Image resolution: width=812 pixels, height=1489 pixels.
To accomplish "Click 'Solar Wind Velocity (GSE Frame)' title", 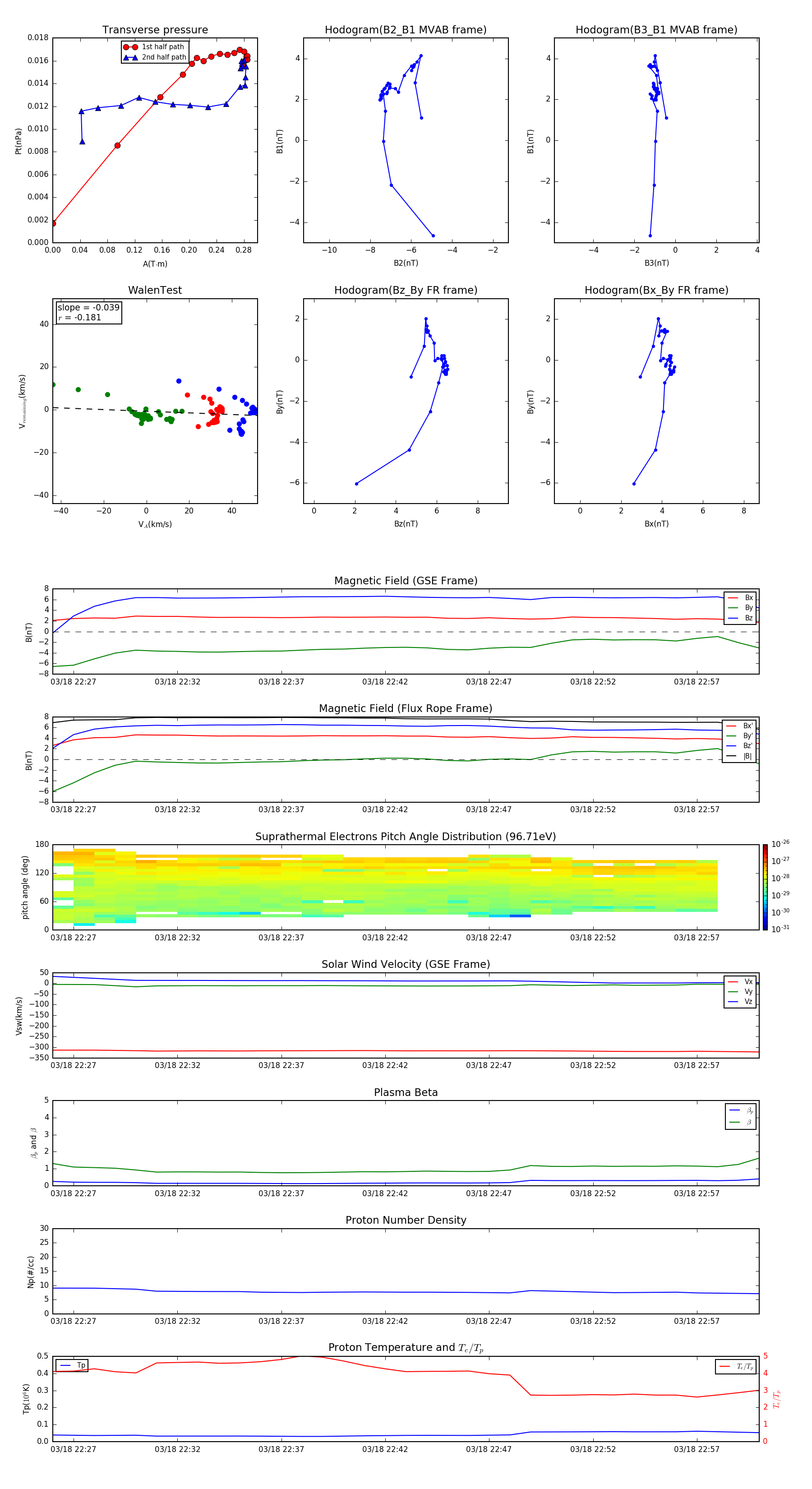I will tap(405, 964).
